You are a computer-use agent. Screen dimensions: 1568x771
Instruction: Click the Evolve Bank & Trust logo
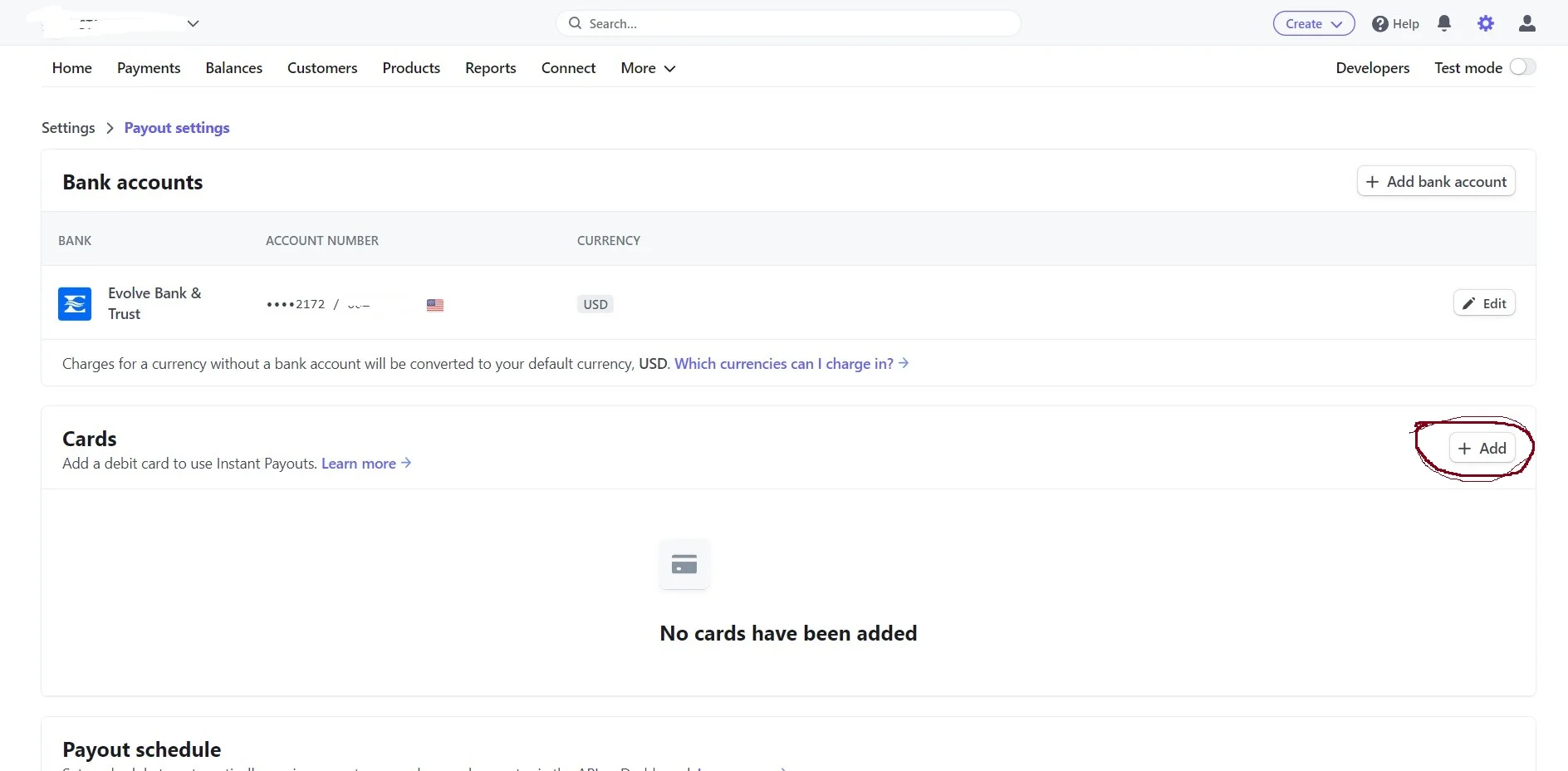click(x=75, y=304)
